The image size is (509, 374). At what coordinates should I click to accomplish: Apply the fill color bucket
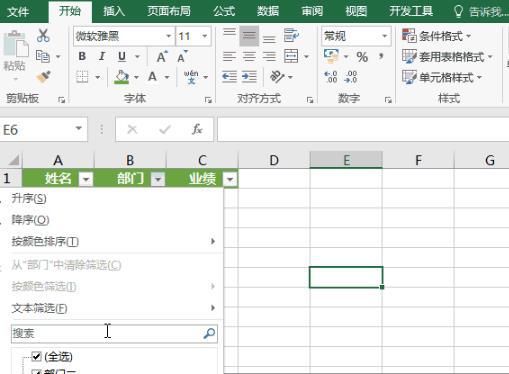(x=122, y=77)
